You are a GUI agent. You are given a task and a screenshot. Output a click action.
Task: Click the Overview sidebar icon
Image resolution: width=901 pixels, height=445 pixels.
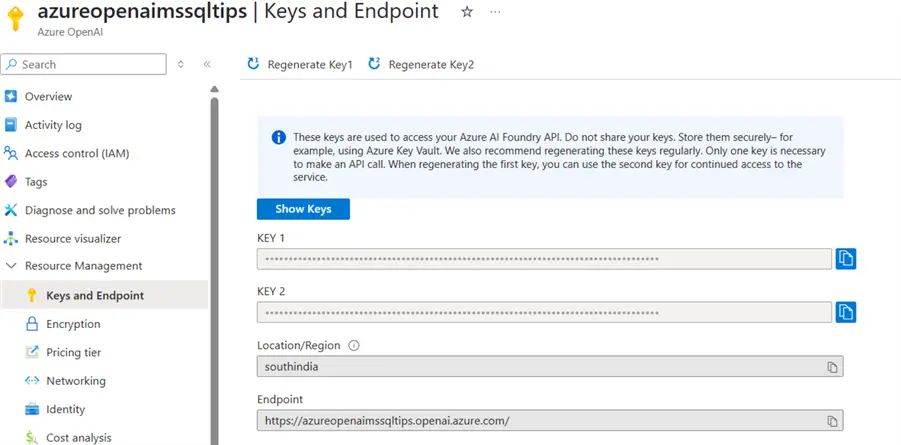point(10,97)
